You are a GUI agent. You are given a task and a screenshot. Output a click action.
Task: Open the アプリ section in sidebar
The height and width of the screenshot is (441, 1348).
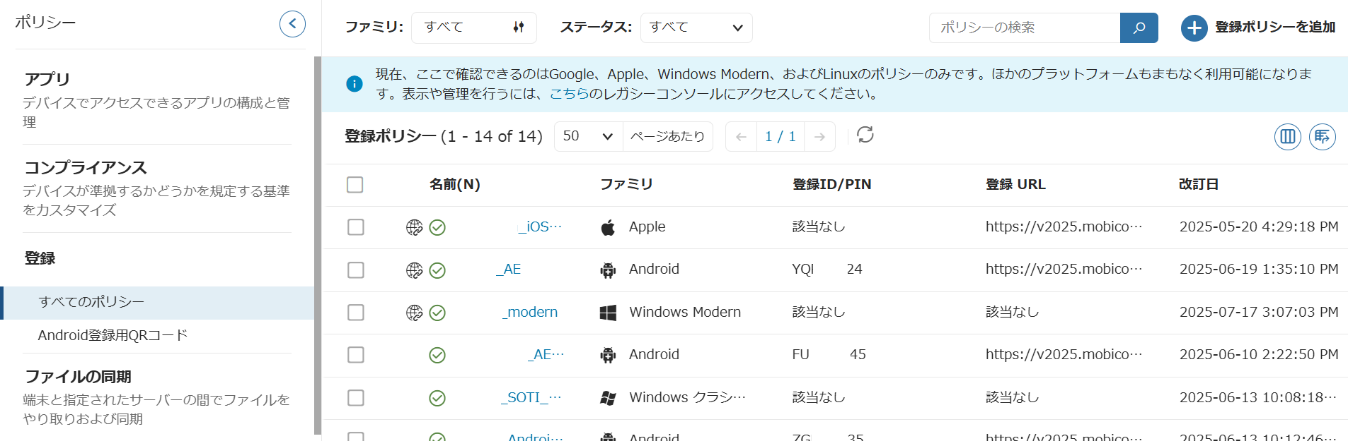pos(157,100)
